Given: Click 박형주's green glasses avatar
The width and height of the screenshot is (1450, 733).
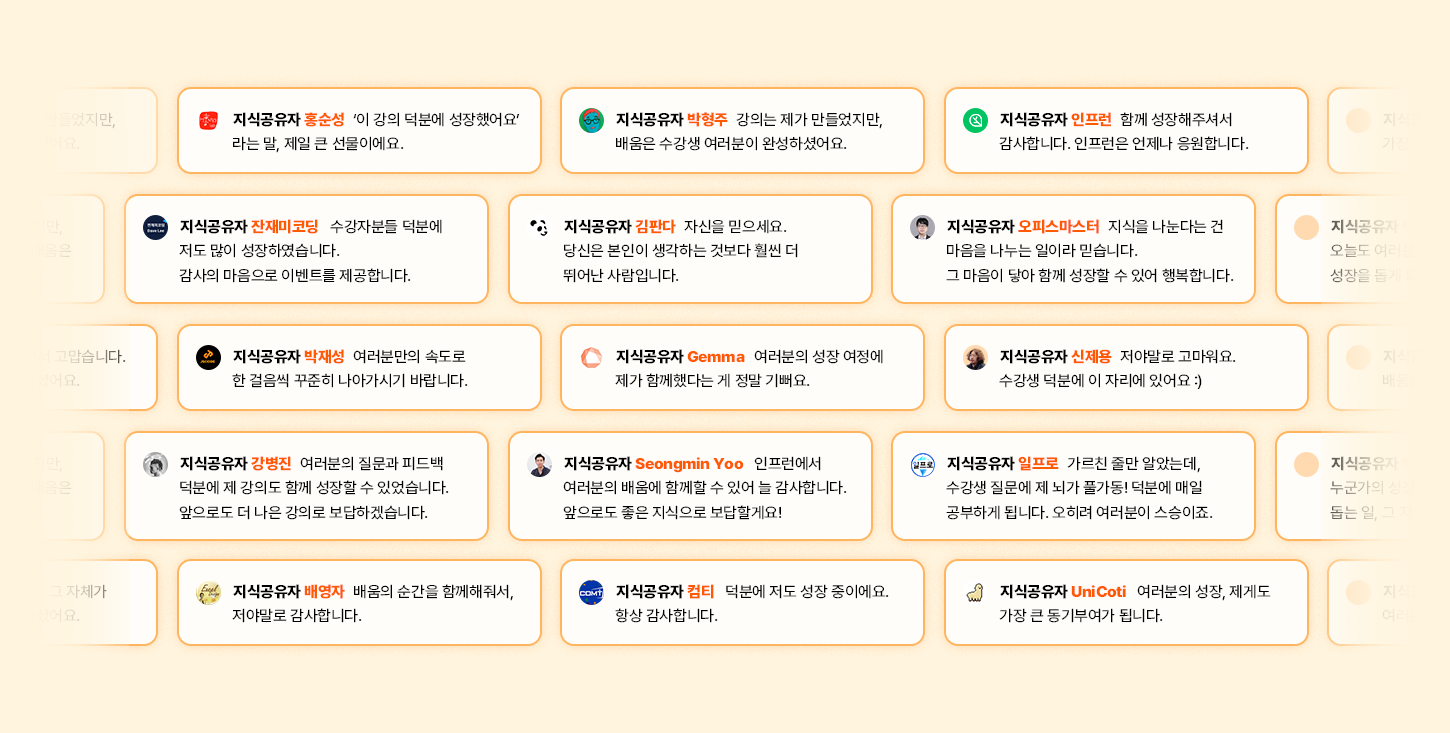Looking at the screenshot, I should [x=591, y=120].
